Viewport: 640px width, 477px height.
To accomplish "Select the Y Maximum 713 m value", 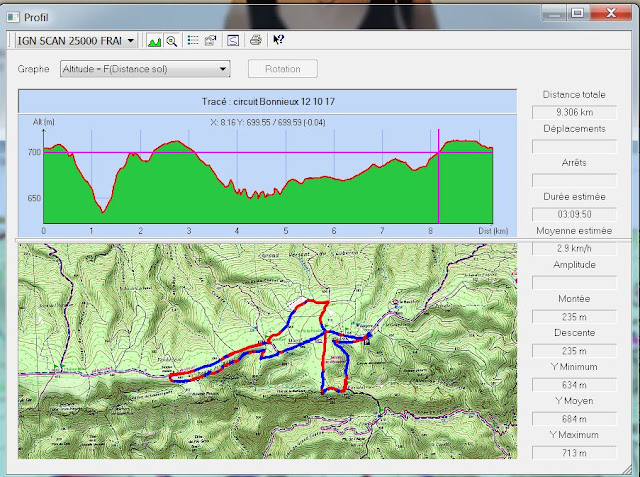I will point(574,453).
